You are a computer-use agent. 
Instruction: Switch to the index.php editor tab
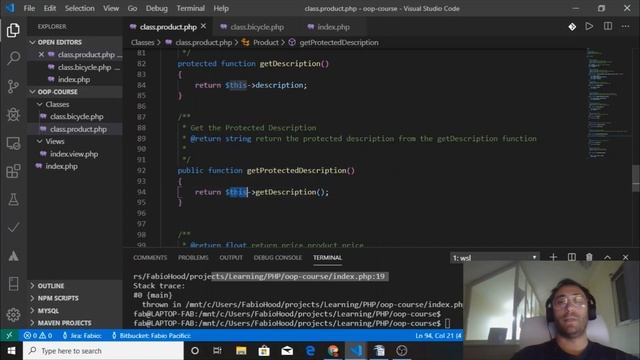pos(333,27)
